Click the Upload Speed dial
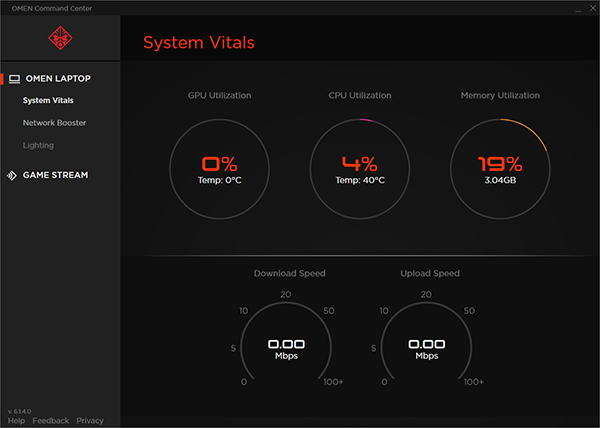The height and width of the screenshot is (428, 600). click(429, 347)
